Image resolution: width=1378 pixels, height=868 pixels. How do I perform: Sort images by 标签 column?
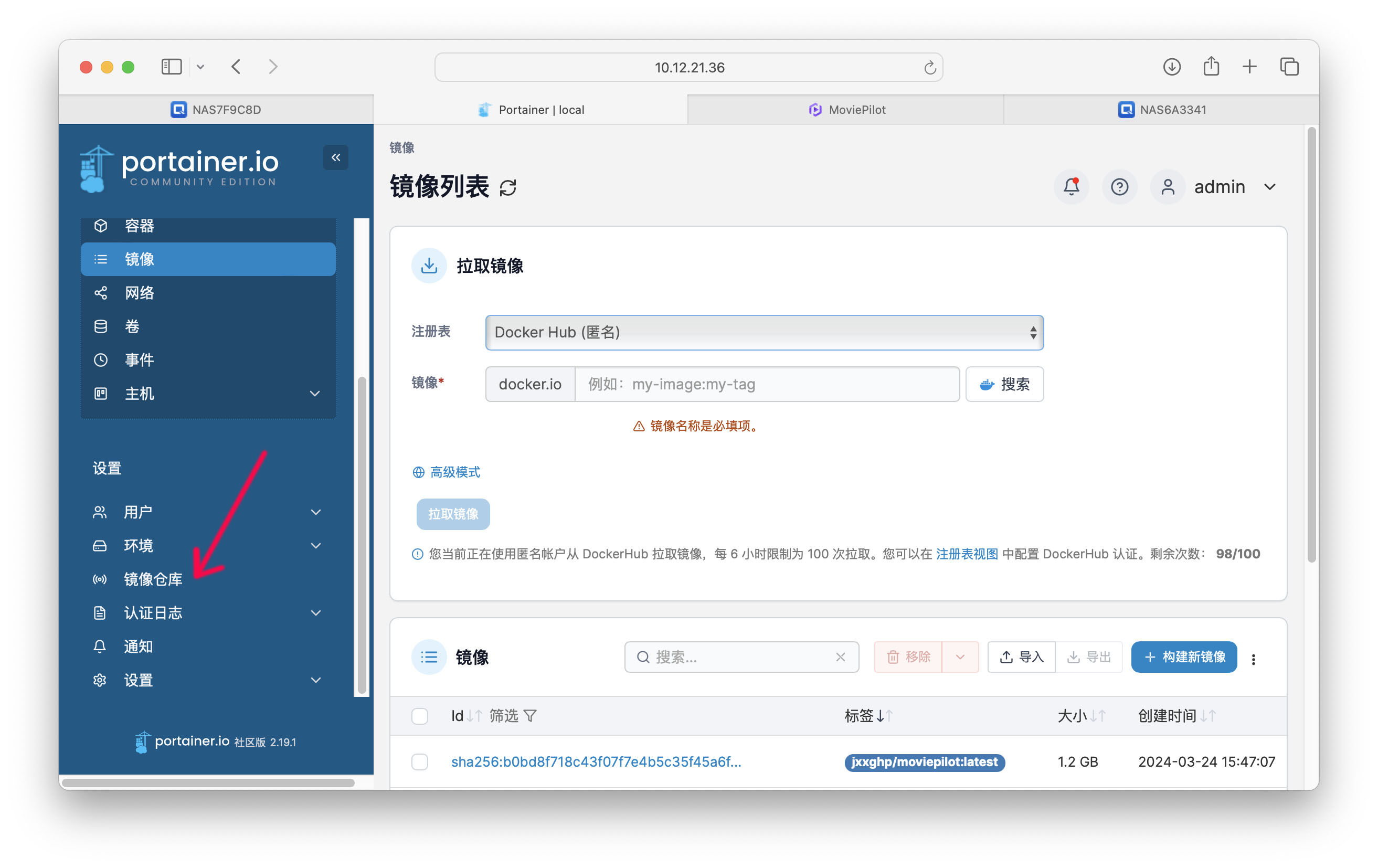click(868, 716)
